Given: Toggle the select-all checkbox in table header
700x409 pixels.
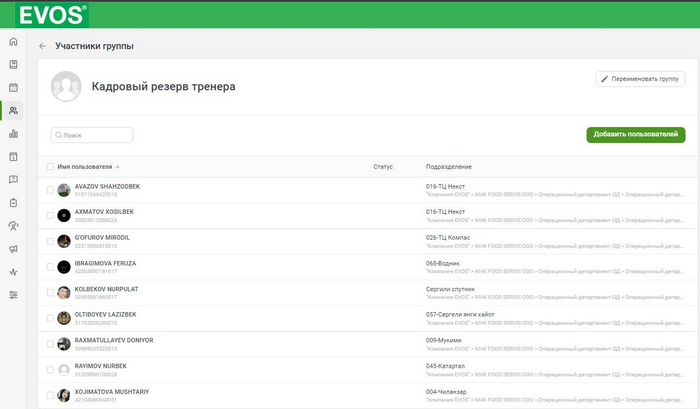Looking at the screenshot, I should [51, 166].
